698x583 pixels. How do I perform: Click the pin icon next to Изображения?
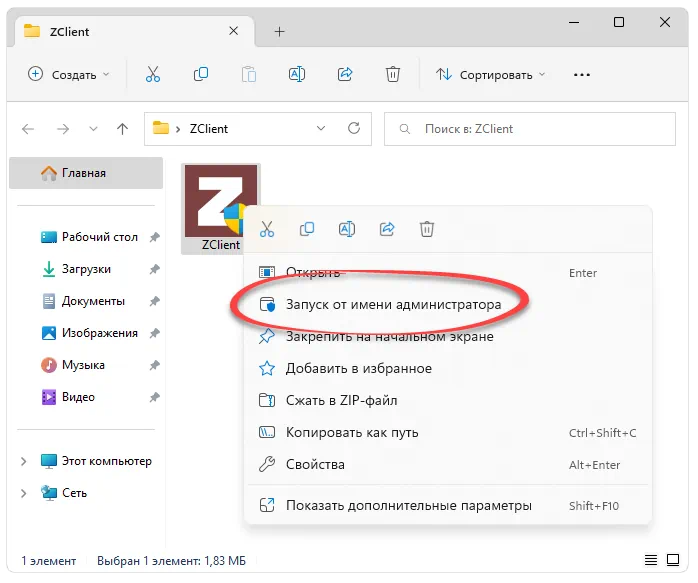pos(154,333)
